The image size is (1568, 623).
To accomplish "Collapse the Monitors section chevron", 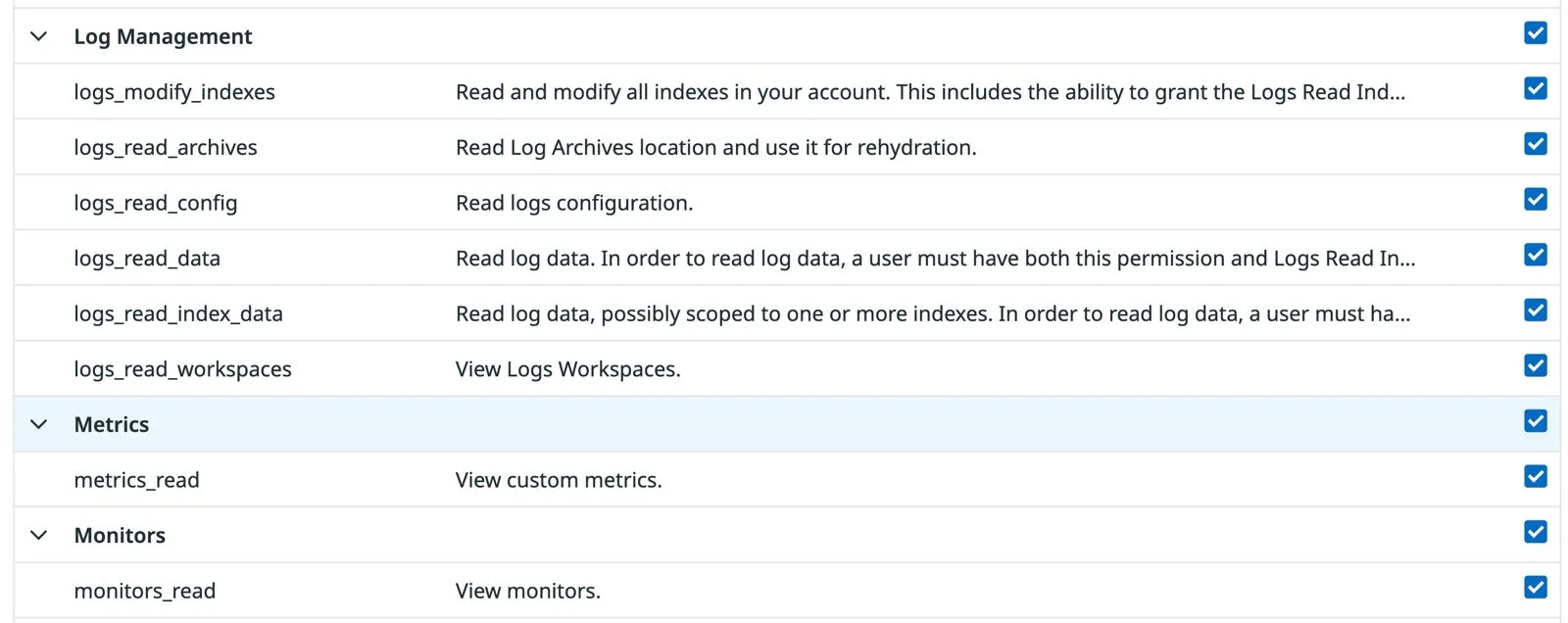I will pos(39,535).
